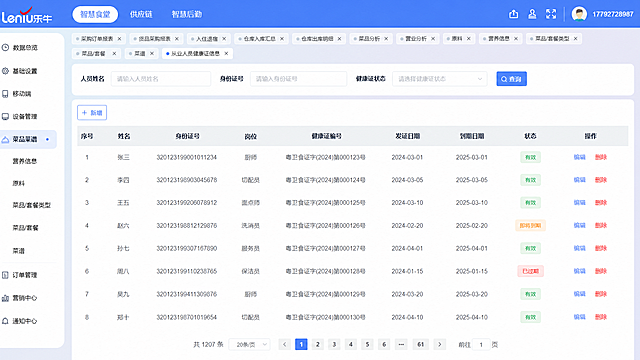Click the user avatar picture
This screenshot has height=360, width=640.
point(579,14)
